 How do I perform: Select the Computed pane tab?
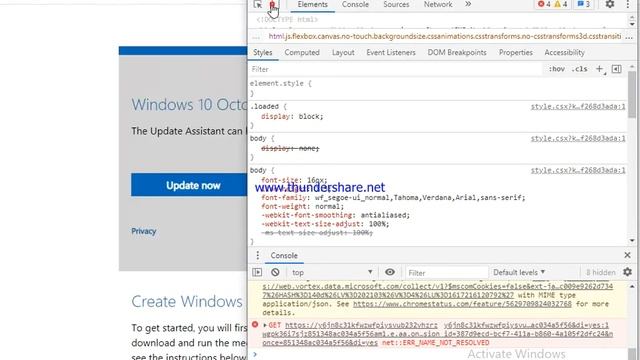[x=302, y=53]
